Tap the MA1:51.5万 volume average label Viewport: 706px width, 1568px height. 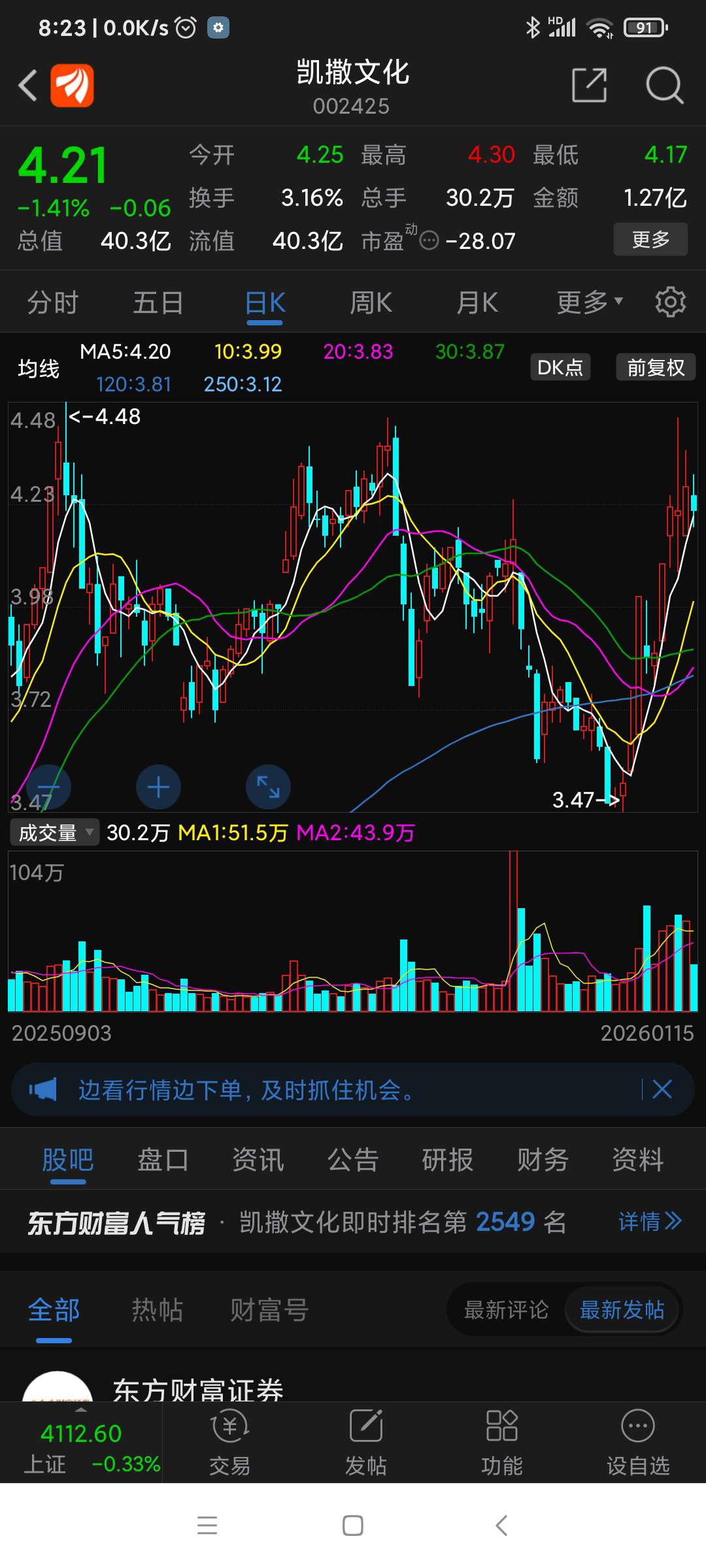pyautogui.click(x=233, y=832)
